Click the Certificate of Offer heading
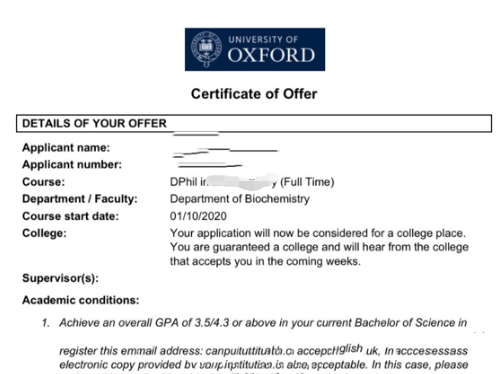 pos(254,94)
